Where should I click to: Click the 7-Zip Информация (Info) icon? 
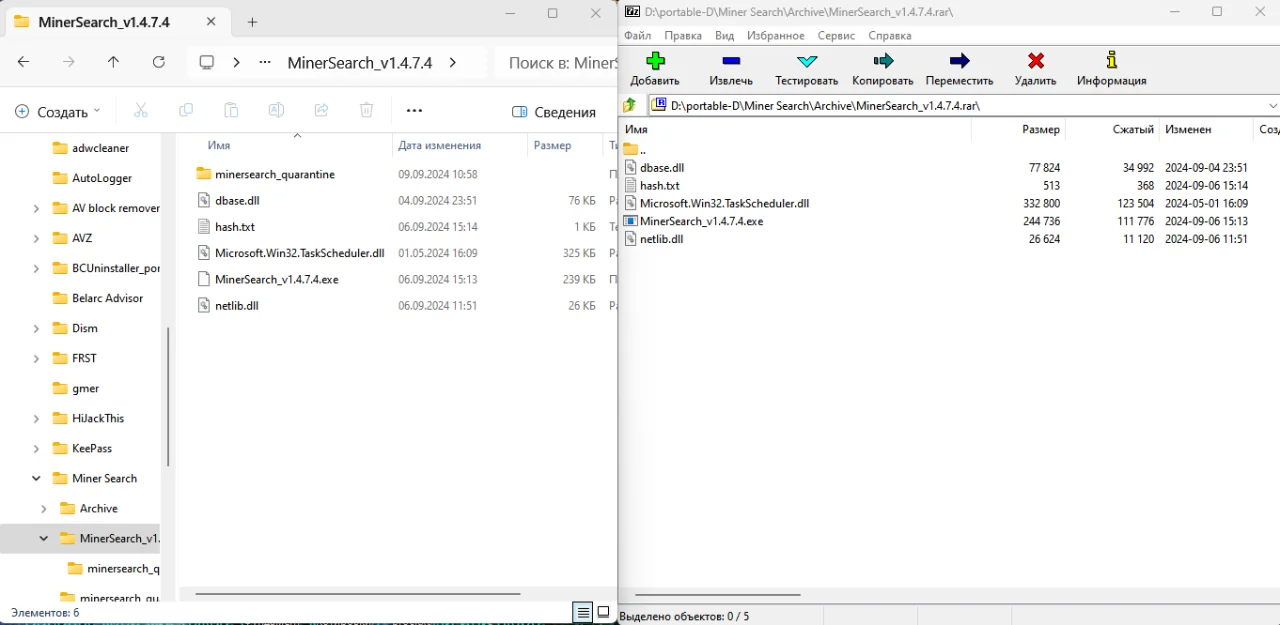[1112, 61]
